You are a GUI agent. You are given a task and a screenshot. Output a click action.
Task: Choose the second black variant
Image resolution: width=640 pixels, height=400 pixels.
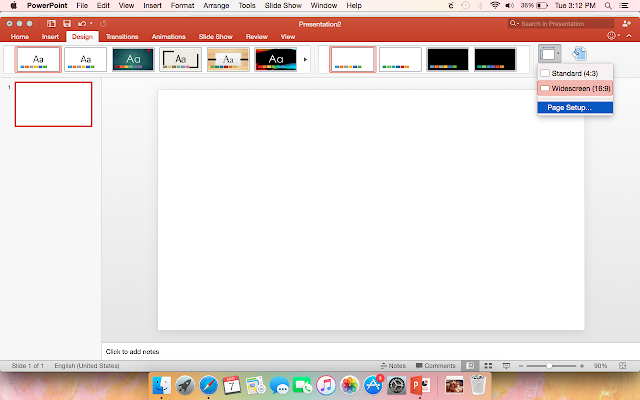495,60
